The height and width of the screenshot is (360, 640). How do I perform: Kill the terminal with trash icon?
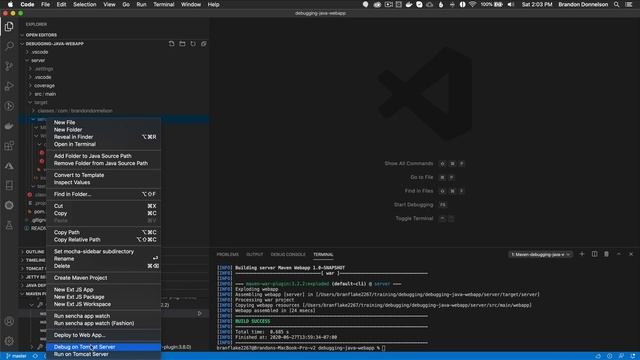point(607,254)
